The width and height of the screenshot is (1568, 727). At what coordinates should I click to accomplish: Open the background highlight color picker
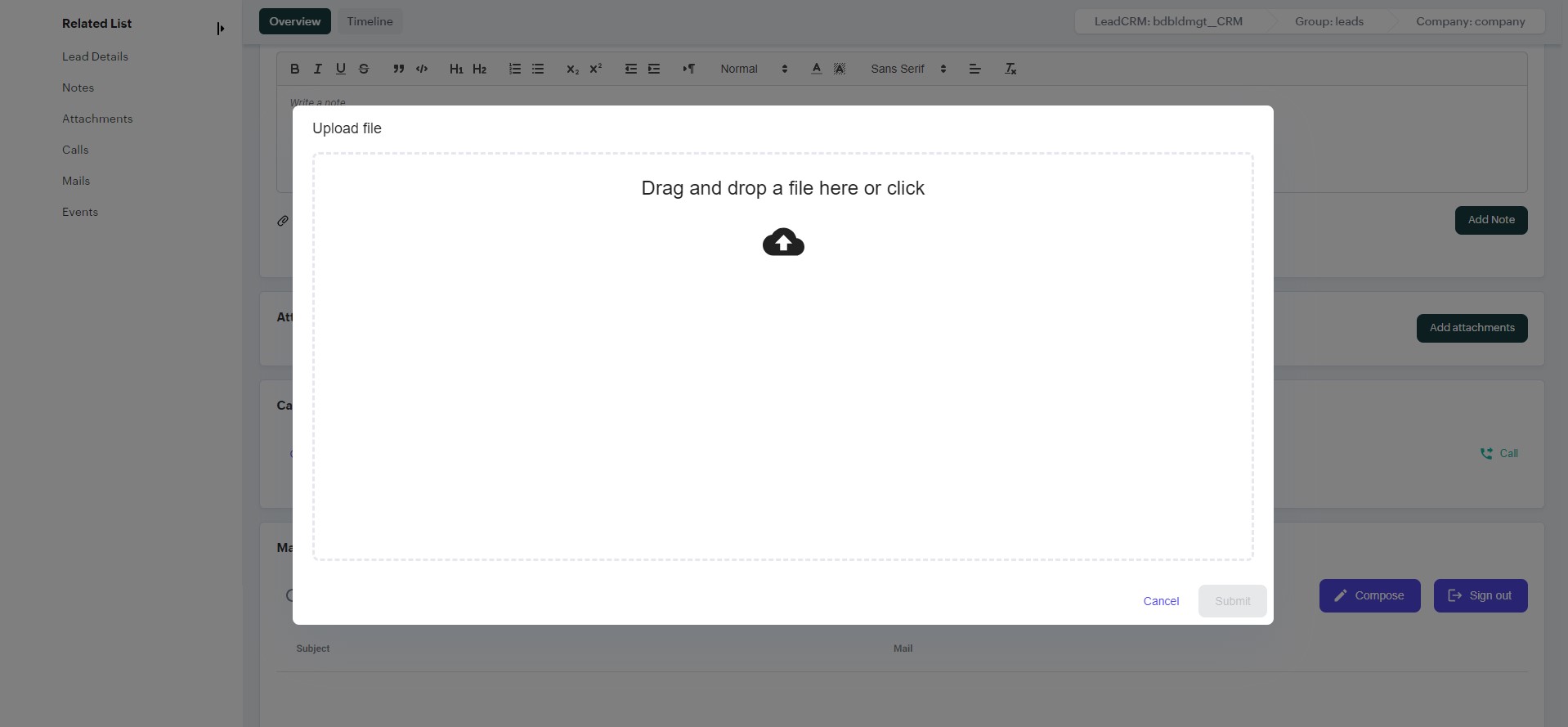(840, 69)
